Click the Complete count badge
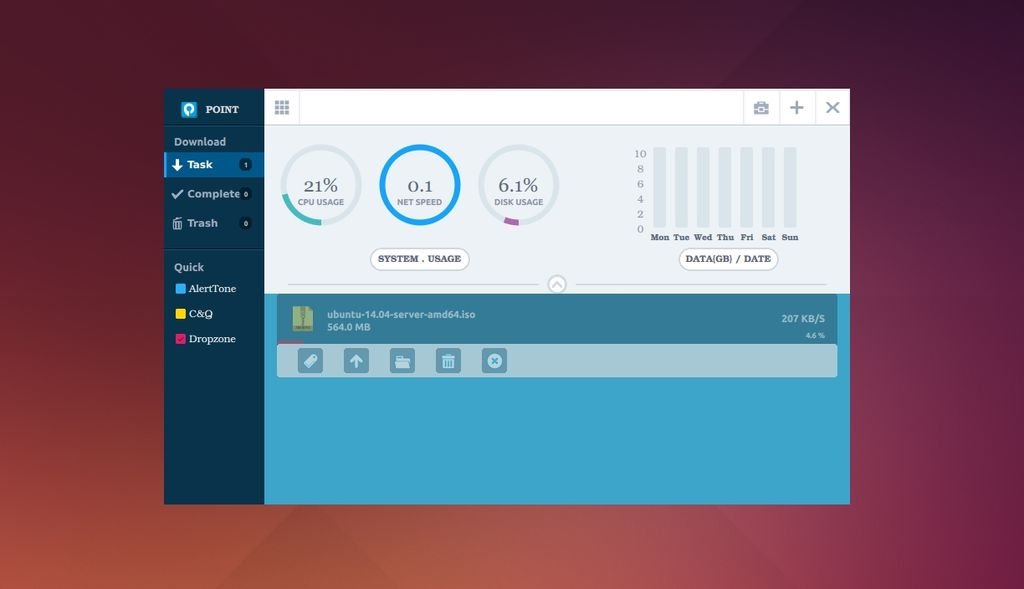Viewport: 1024px width, 589px height. point(246,194)
